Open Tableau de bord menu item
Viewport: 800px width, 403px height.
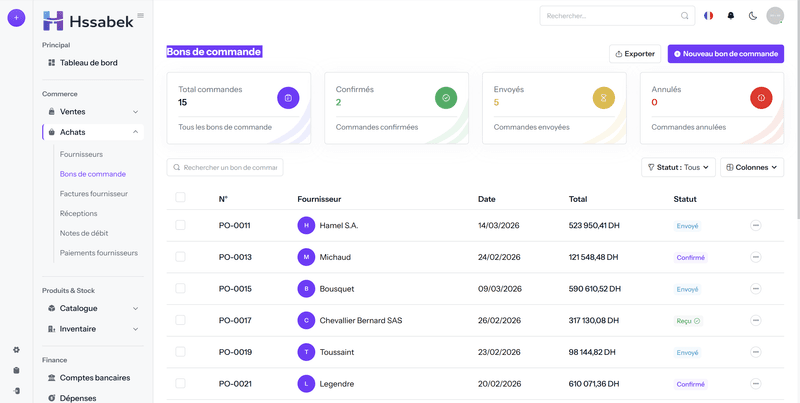[88, 63]
